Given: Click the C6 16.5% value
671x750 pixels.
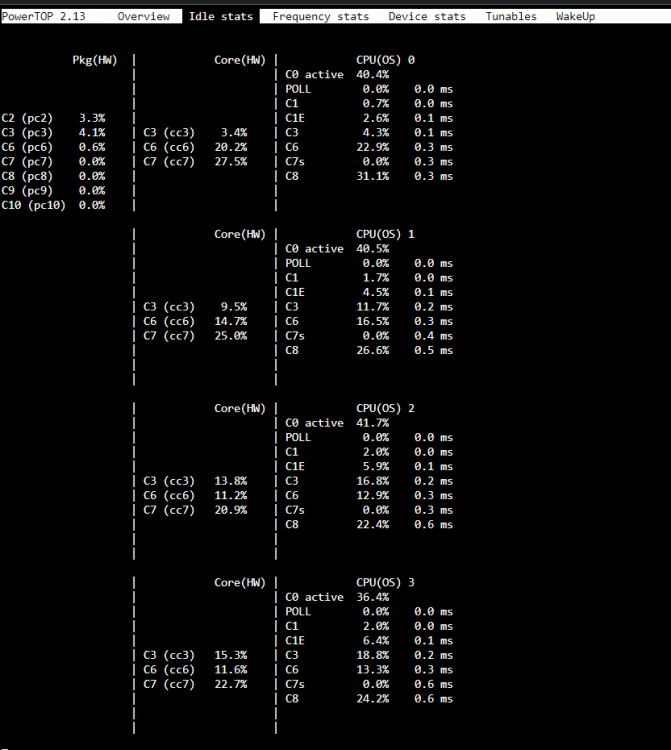Looking at the screenshot, I should [373, 321].
